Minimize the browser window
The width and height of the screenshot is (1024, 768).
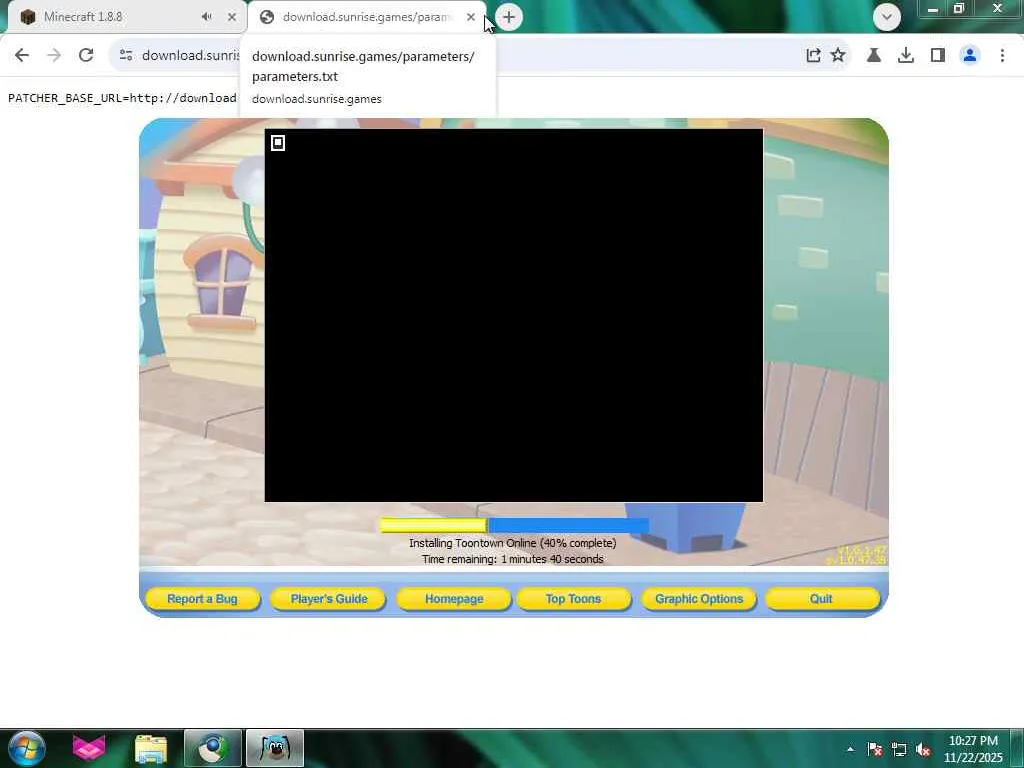pos(933,9)
